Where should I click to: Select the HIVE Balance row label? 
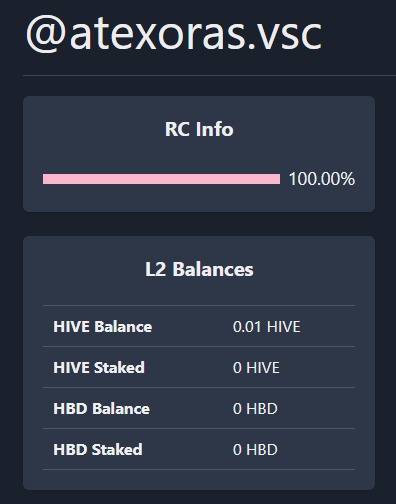coord(103,326)
